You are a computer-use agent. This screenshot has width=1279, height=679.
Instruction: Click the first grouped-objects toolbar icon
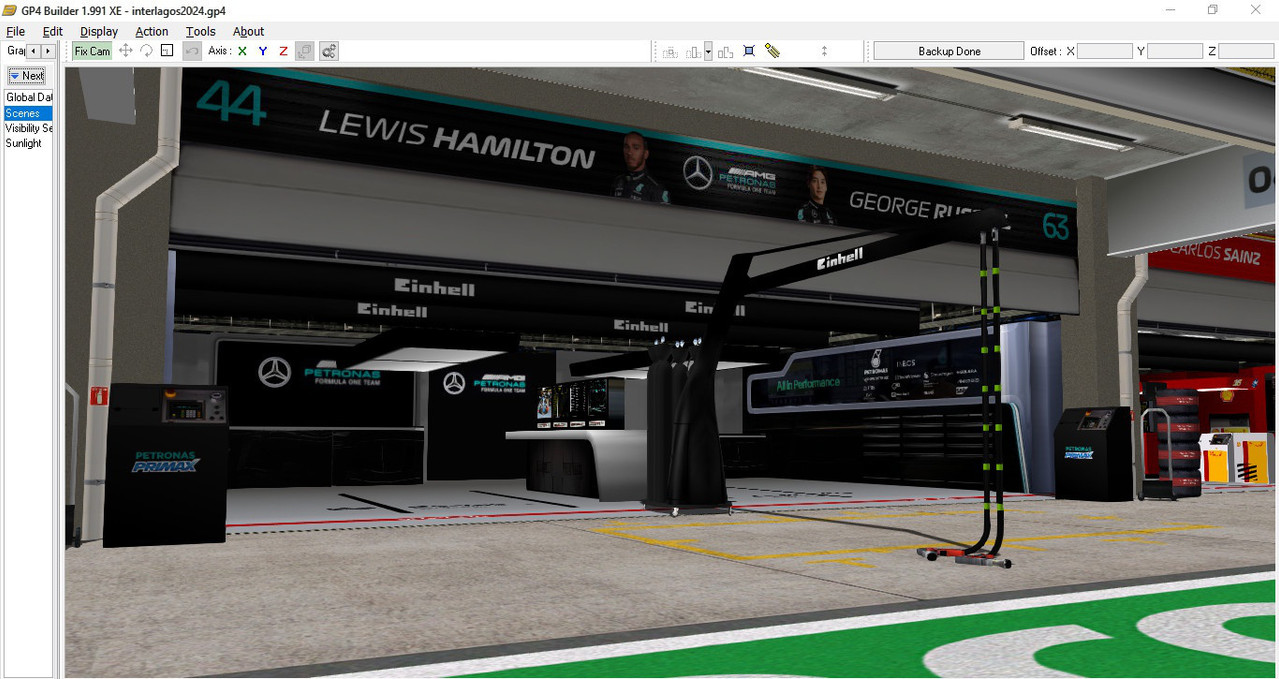click(x=670, y=51)
